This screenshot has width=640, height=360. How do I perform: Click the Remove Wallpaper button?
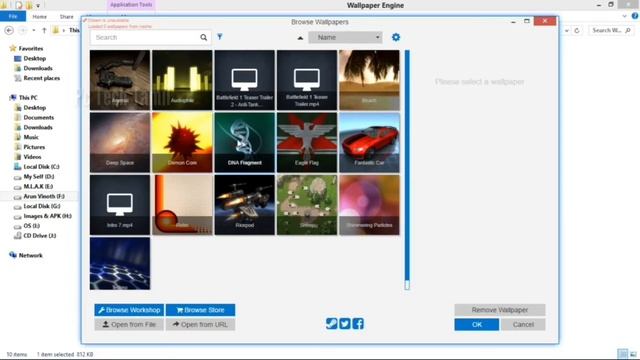tap(500, 310)
